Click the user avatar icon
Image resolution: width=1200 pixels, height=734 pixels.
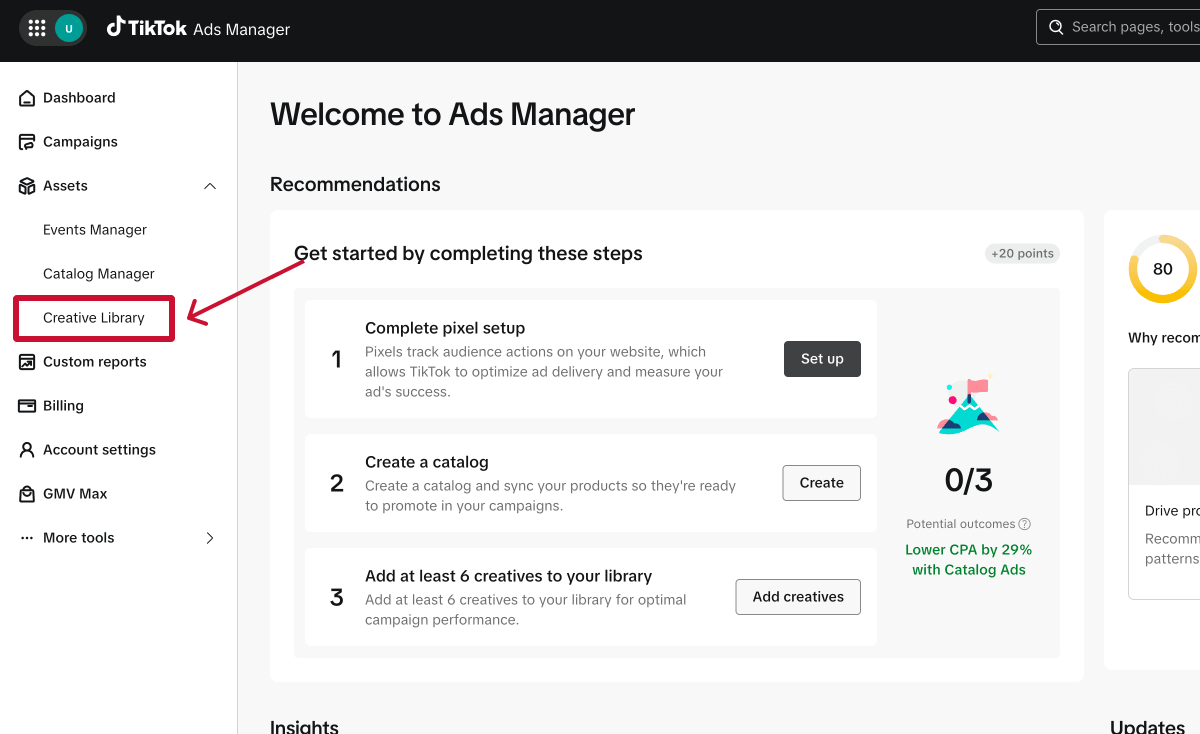coord(68,28)
